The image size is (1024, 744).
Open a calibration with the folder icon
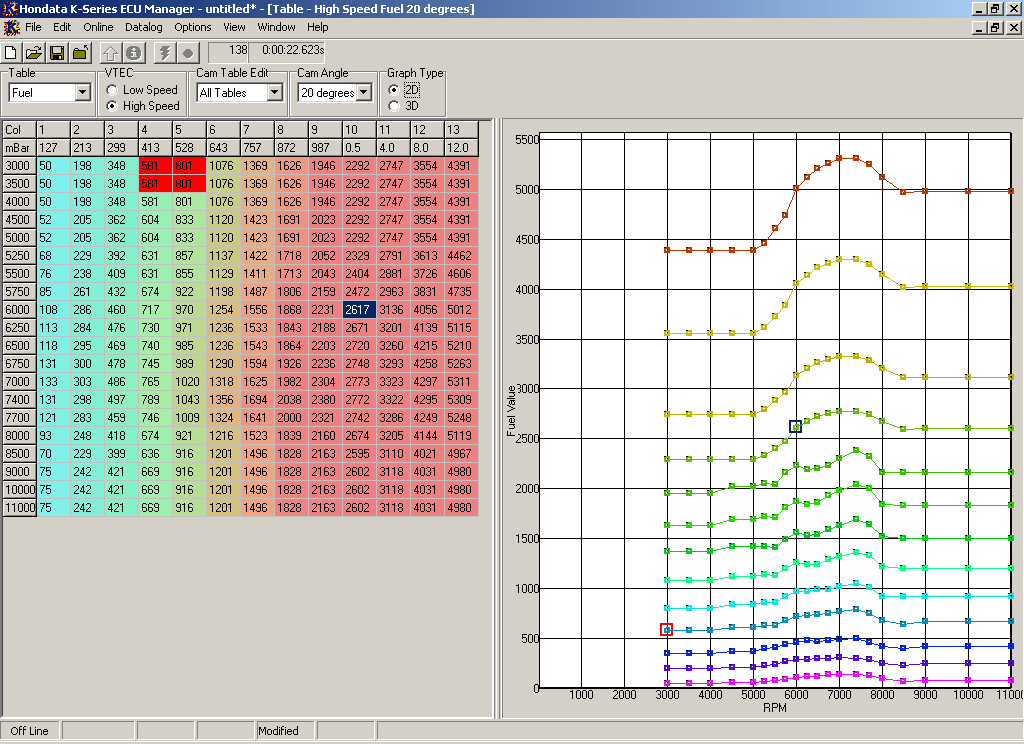coord(34,53)
